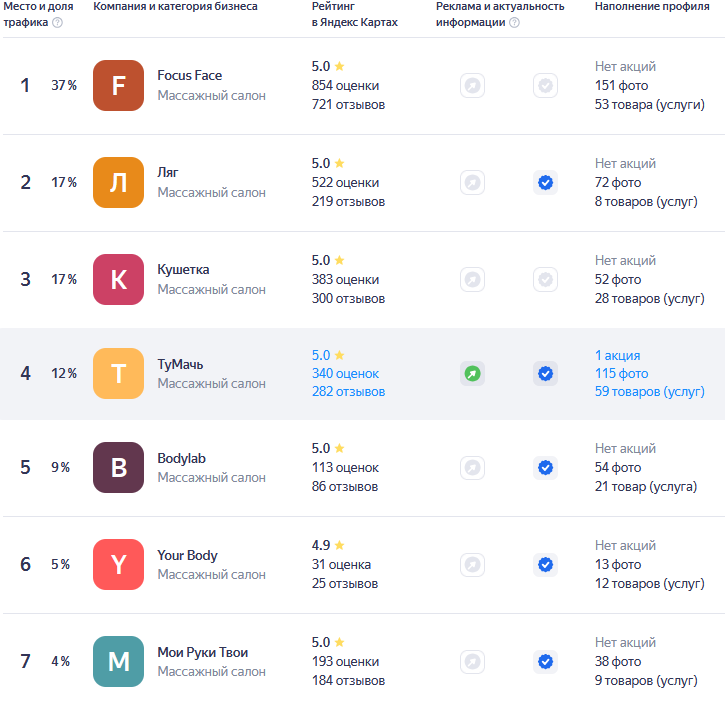Click the Мои Руки Твои logo

118,661
